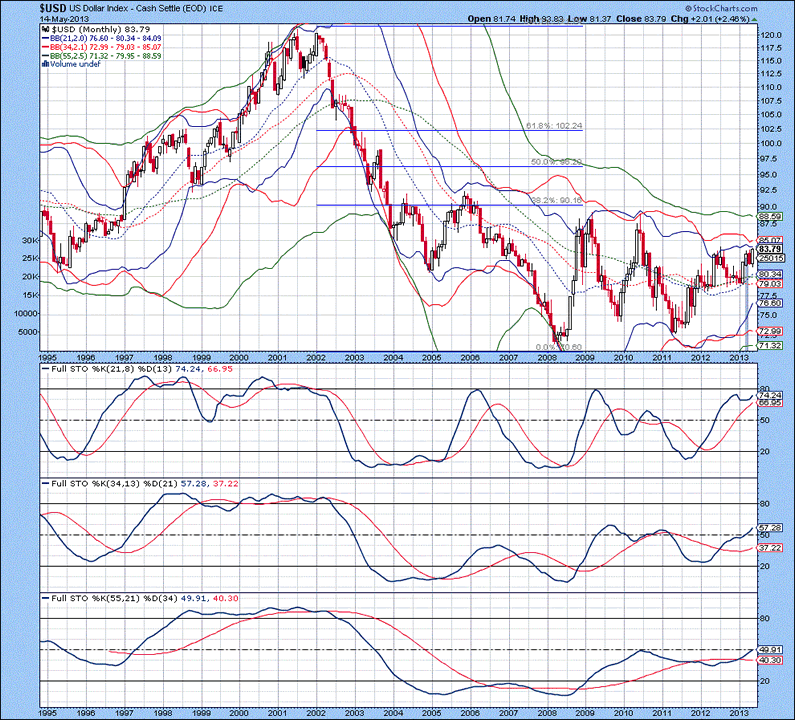Click the 49.91 stochastic value tag on the right
The width and height of the screenshot is (795, 720).
click(771, 650)
